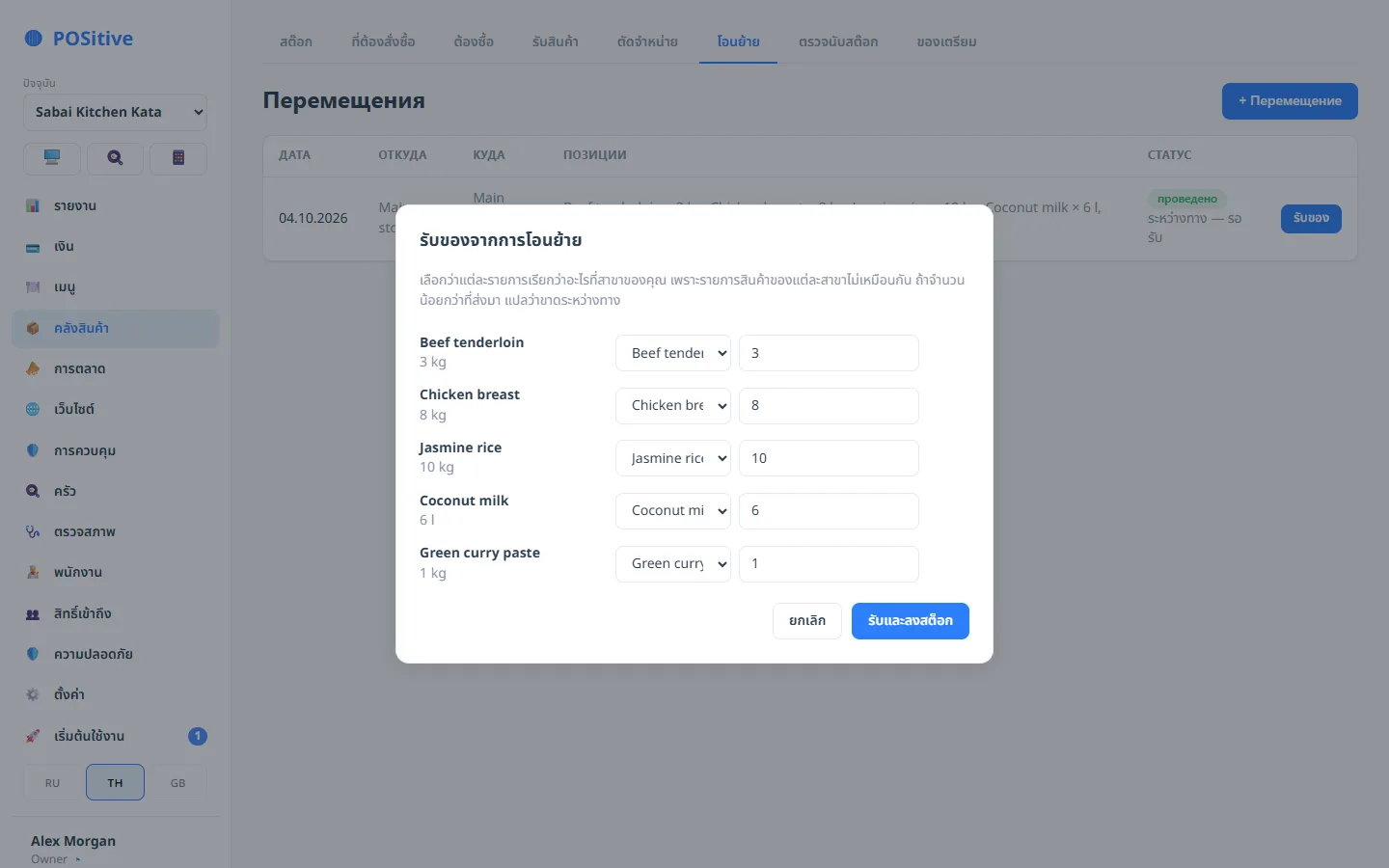The width and height of the screenshot is (1389, 868).
Task: Open the ของเตรียม tab
Action: (x=947, y=42)
